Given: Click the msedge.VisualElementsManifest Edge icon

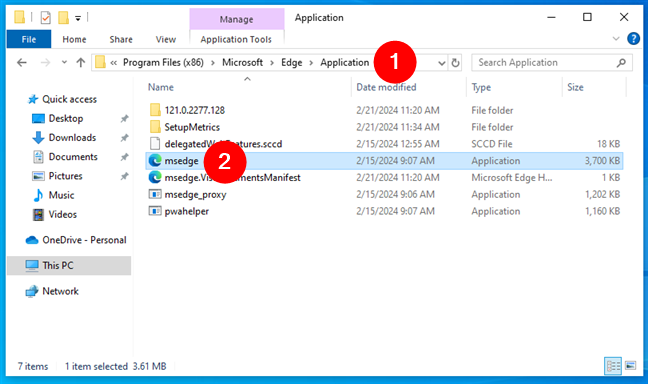Looking at the screenshot, I should (155, 177).
